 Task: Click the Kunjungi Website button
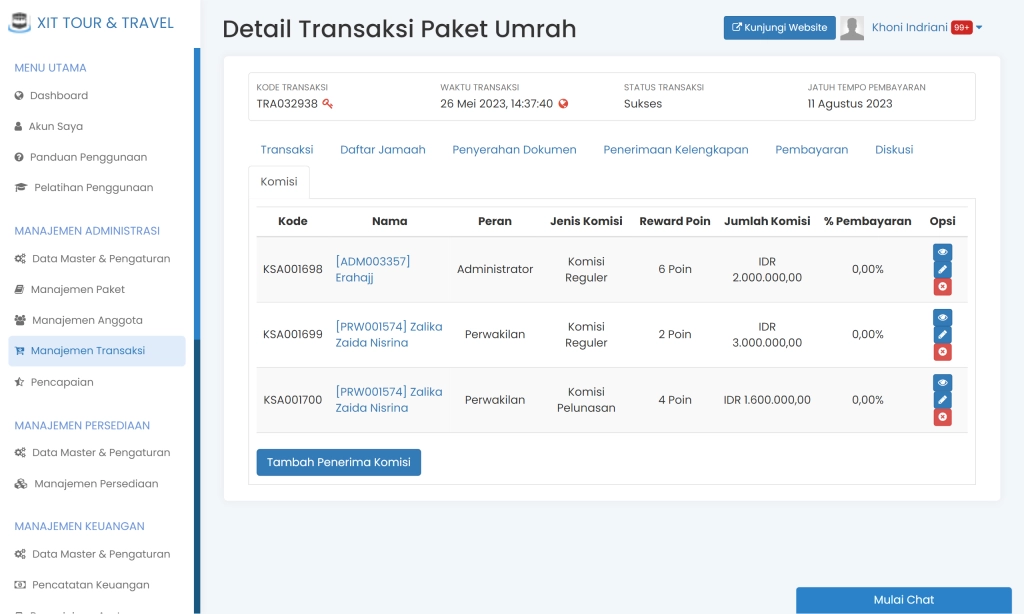tap(779, 27)
